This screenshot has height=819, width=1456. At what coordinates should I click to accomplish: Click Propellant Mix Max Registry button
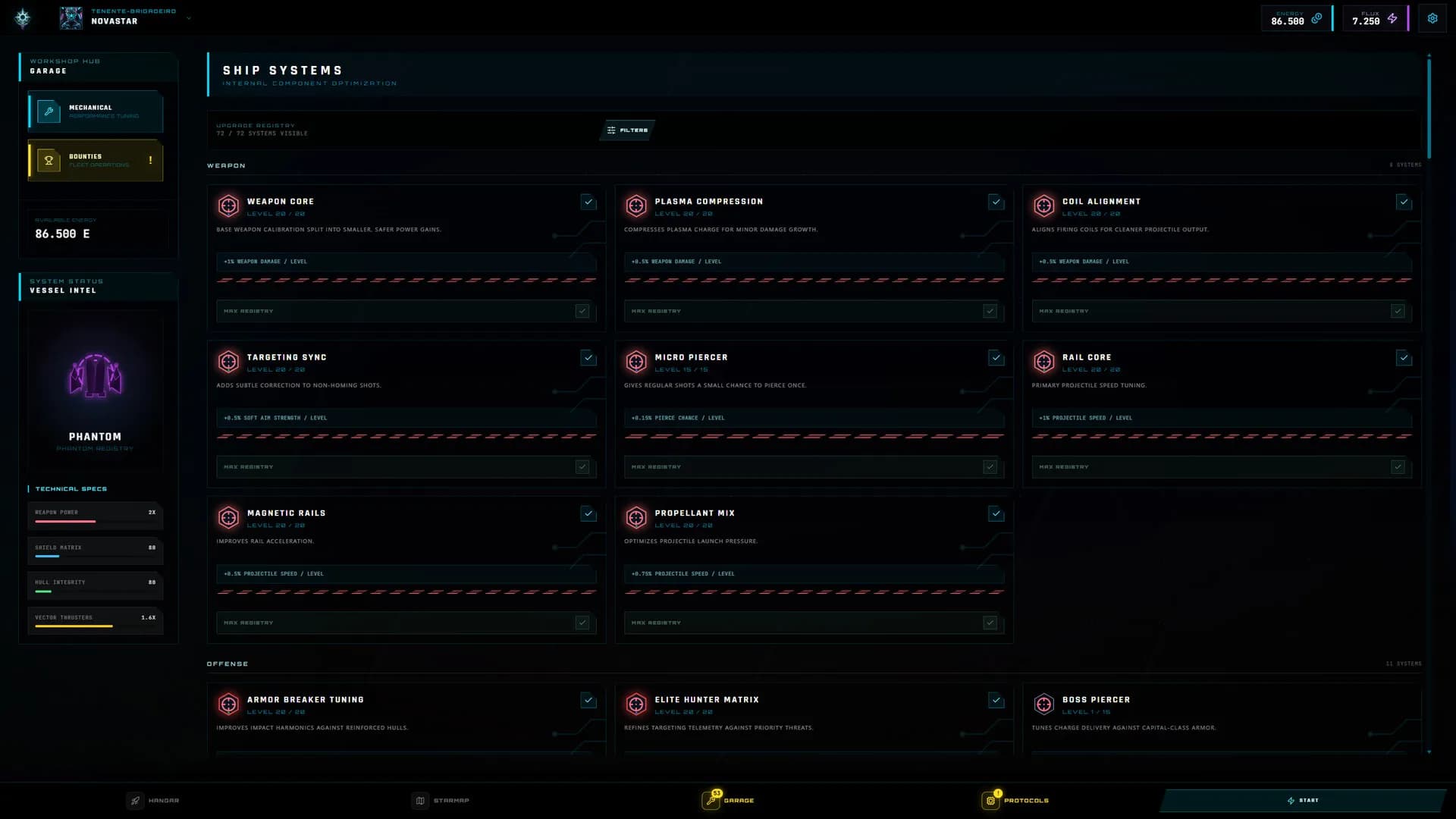814,623
